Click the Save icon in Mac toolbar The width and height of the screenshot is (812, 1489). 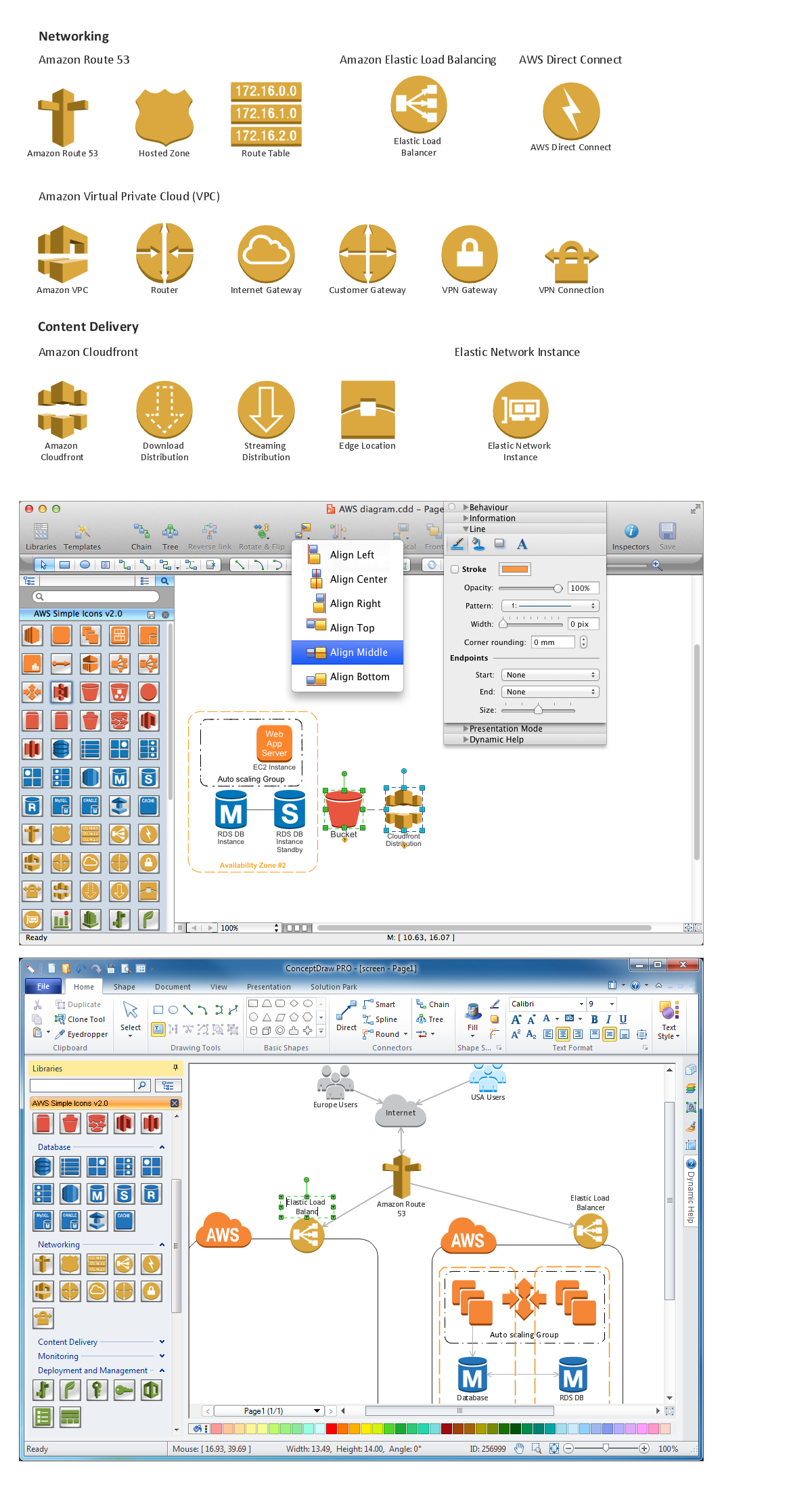667,537
